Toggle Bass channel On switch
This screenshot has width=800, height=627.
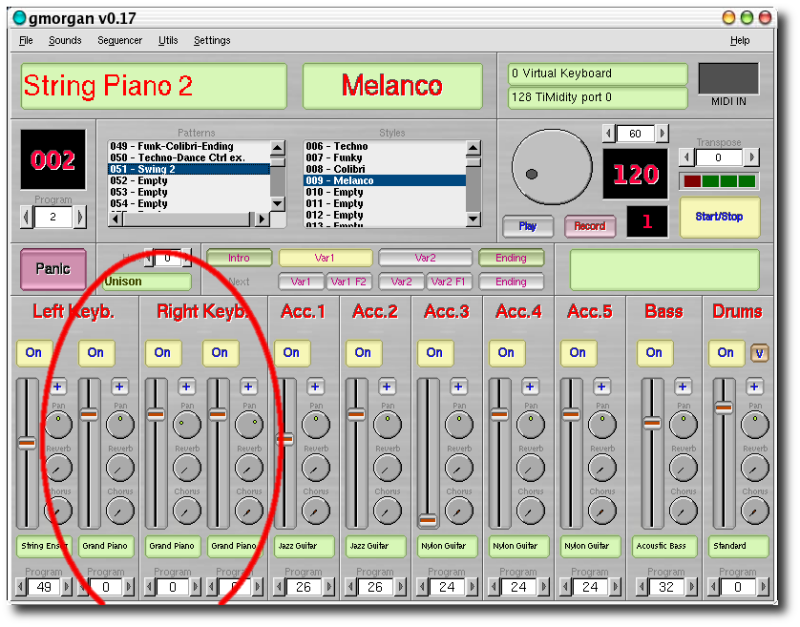click(x=654, y=353)
